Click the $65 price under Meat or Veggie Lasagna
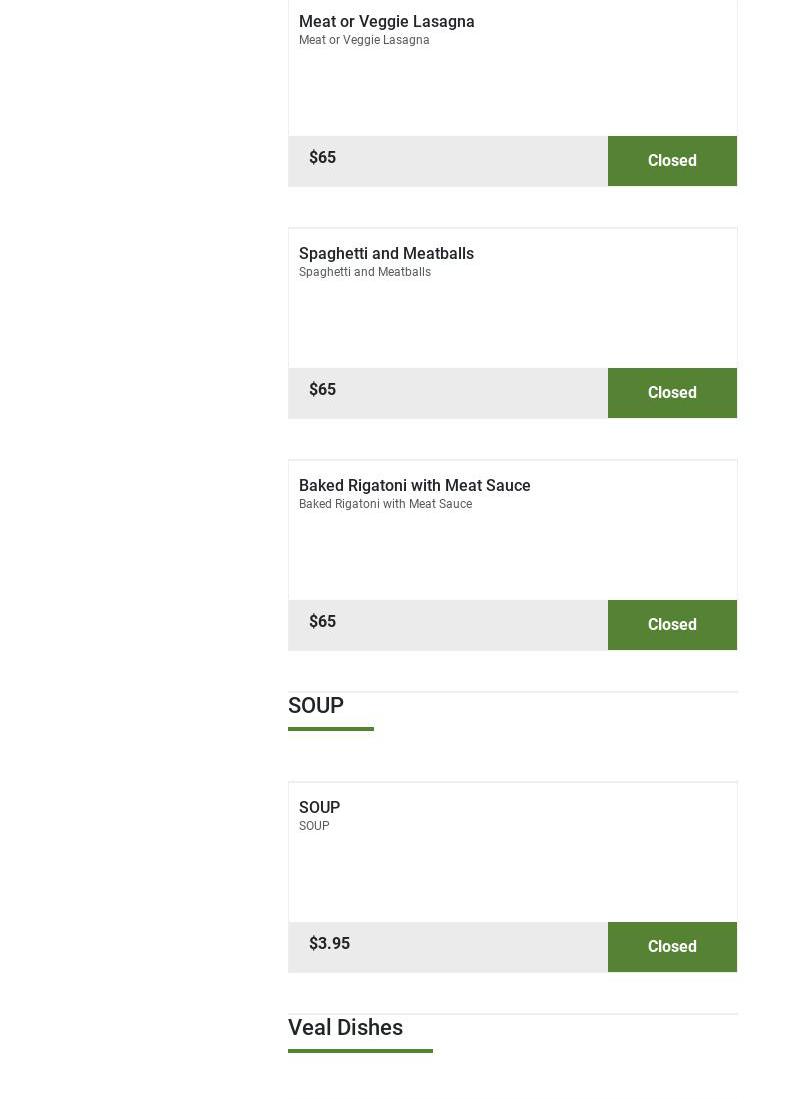This screenshot has width=785, height=1099. pyautogui.click(x=322, y=158)
